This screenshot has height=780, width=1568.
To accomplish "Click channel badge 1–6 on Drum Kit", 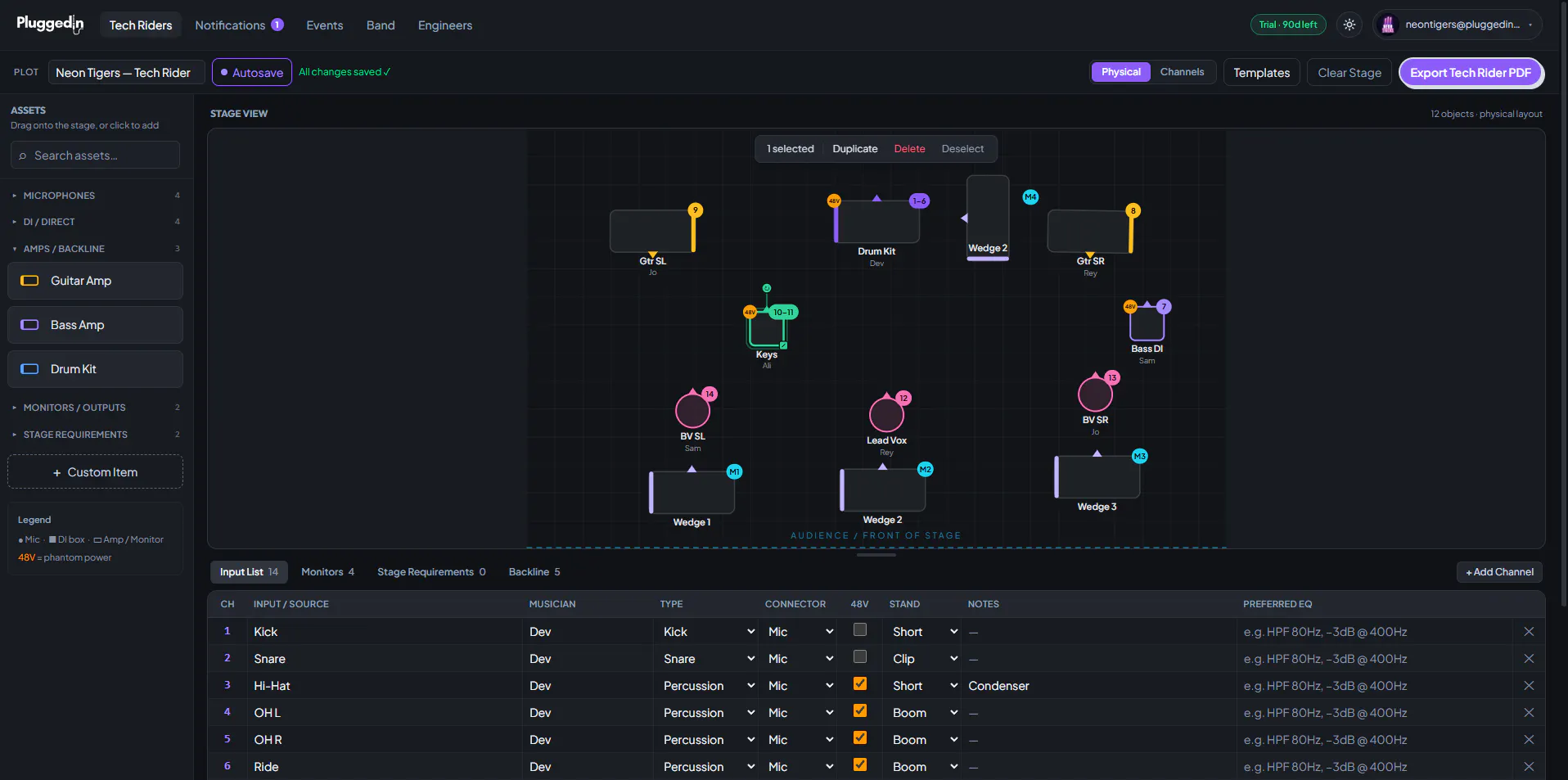I will [x=919, y=201].
